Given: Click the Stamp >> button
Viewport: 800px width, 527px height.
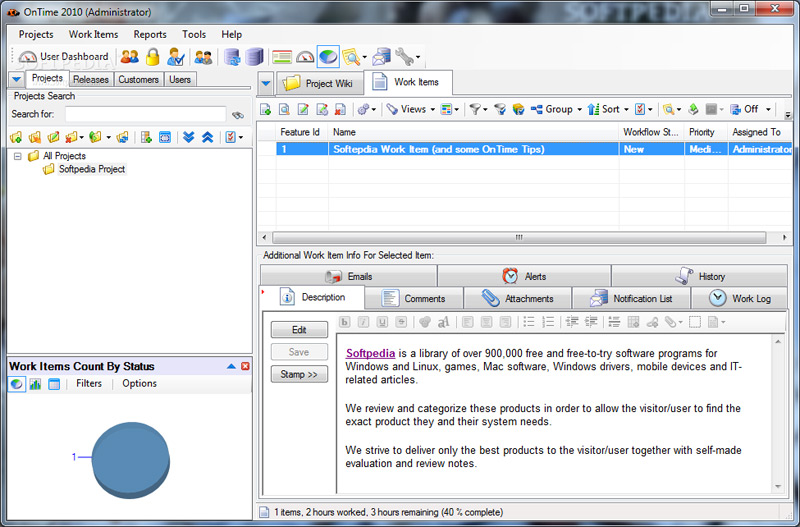Looking at the screenshot, I should (299, 374).
